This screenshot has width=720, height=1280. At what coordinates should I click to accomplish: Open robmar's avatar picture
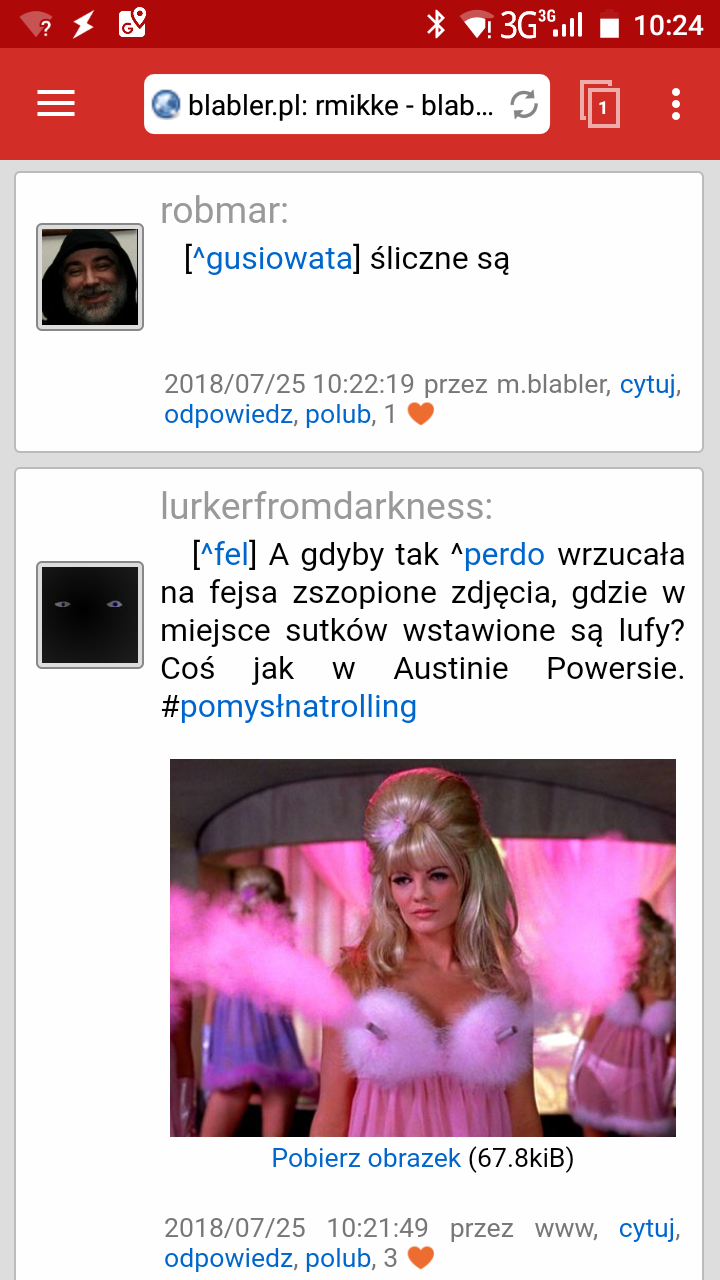[x=90, y=277]
